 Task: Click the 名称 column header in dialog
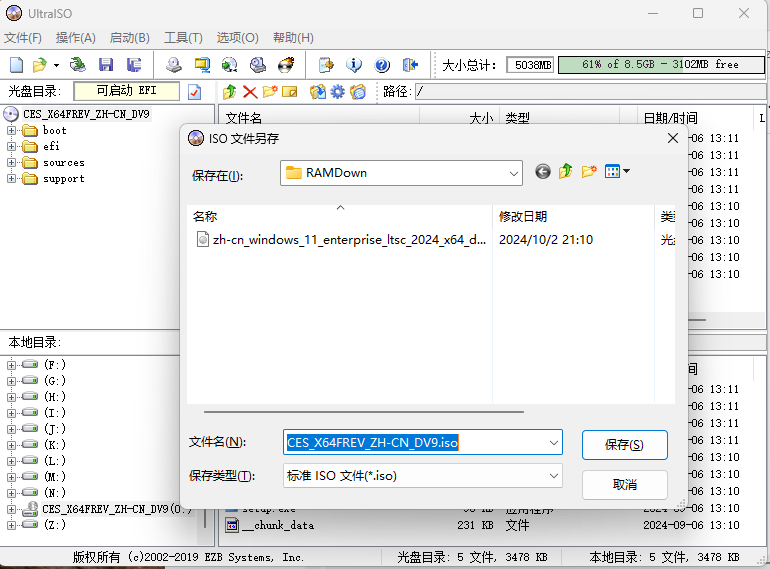point(339,217)
